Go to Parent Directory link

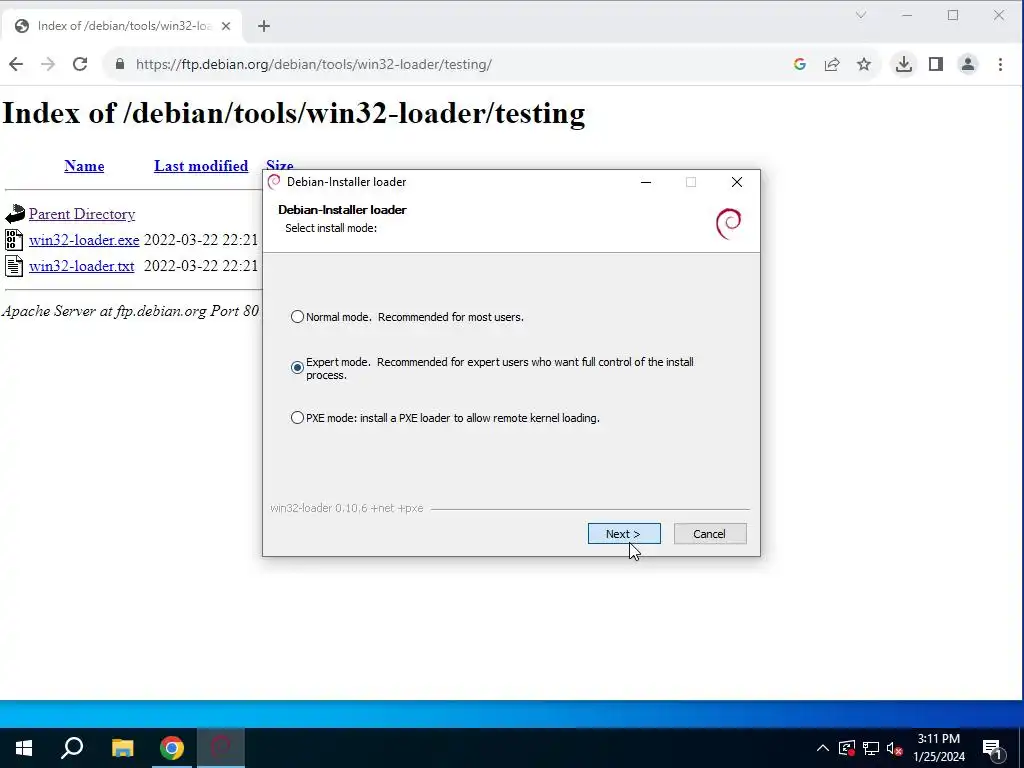(x=82, y=214)
